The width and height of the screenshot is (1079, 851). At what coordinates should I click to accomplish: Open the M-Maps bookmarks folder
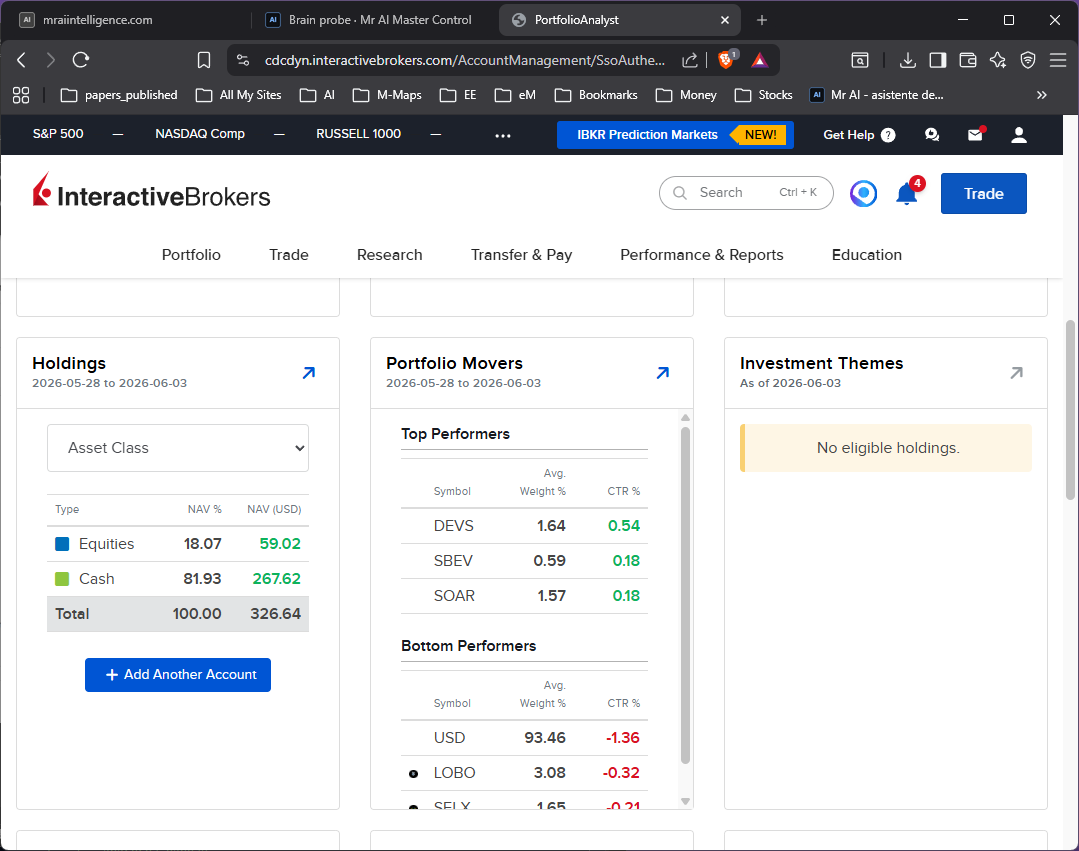[387, 95]
